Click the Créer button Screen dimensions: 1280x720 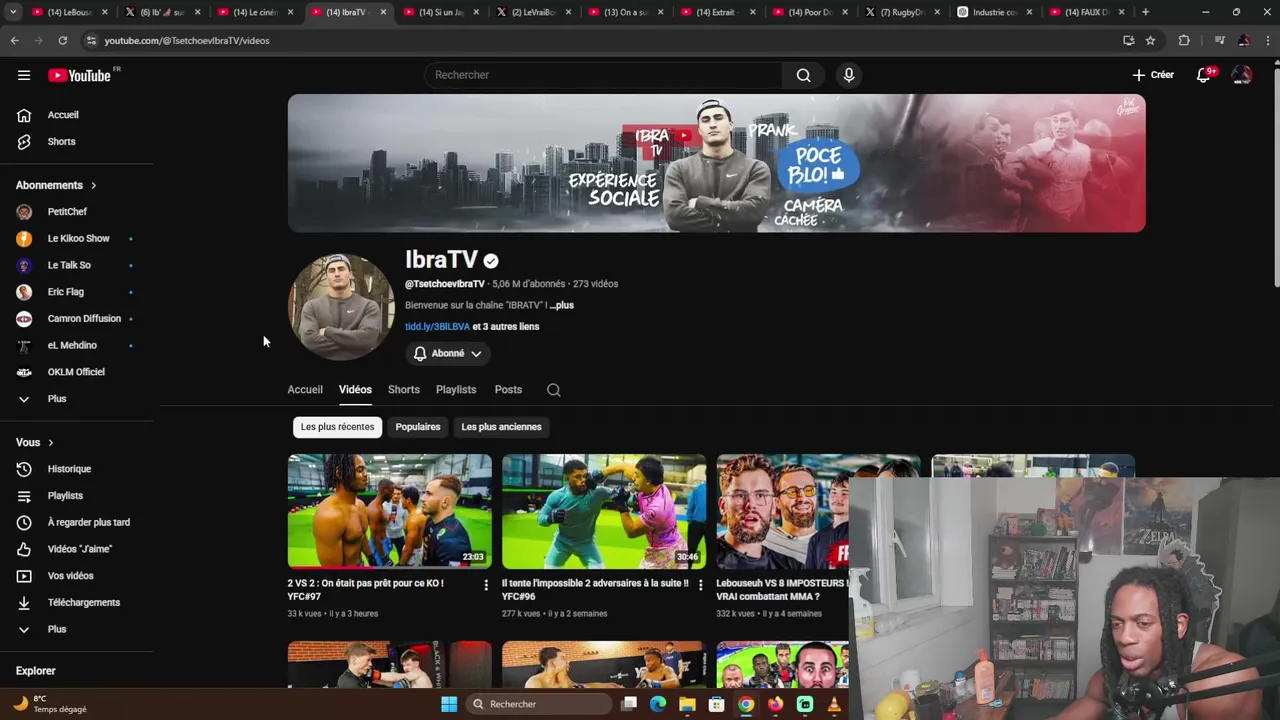1153,75
